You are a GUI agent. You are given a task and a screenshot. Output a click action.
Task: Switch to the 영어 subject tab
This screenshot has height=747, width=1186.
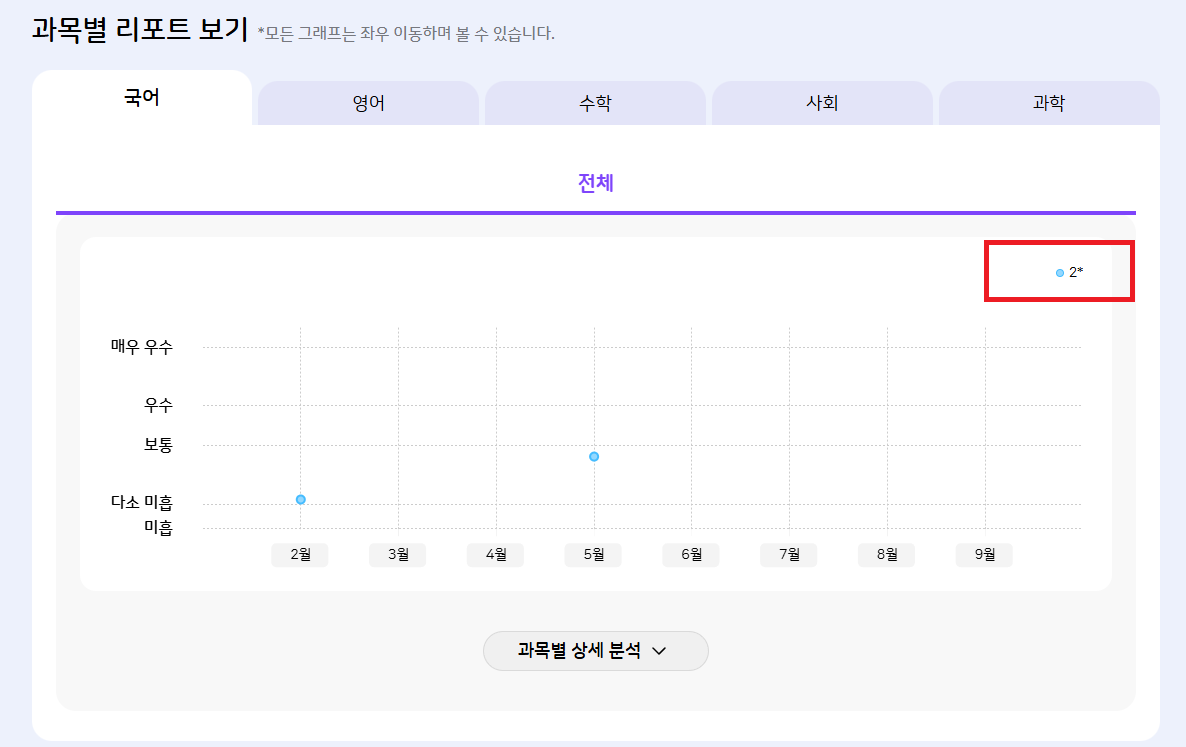pyautogui.click(x=368, y=103)
